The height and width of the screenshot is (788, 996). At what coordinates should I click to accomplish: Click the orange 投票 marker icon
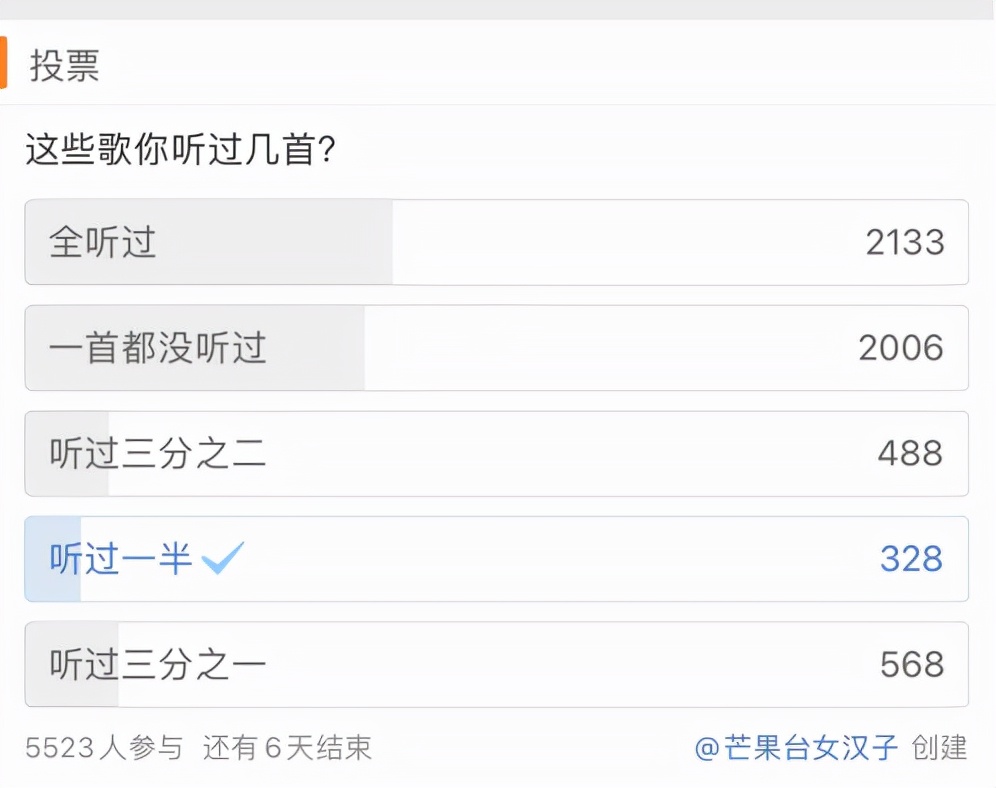click(x=8, y=62)
